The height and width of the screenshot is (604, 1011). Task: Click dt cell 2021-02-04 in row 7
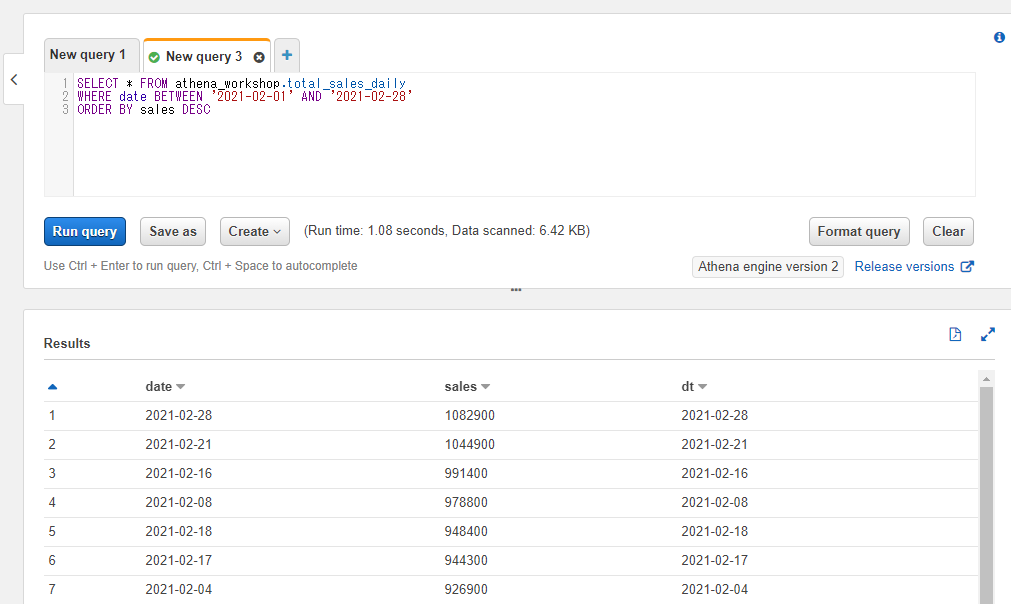[x=714, y=590]
